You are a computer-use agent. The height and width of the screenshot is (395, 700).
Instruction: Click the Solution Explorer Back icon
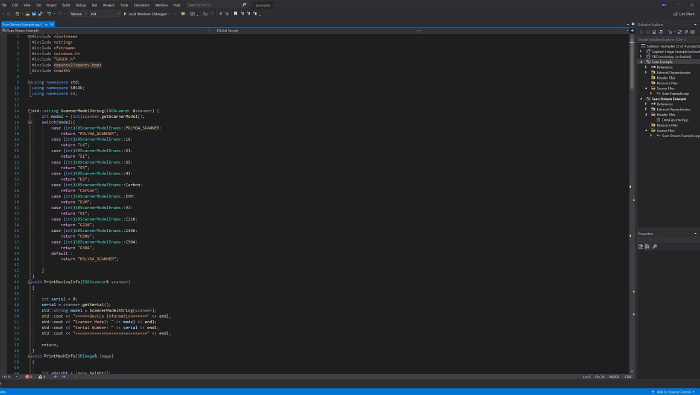click(642, 32)
